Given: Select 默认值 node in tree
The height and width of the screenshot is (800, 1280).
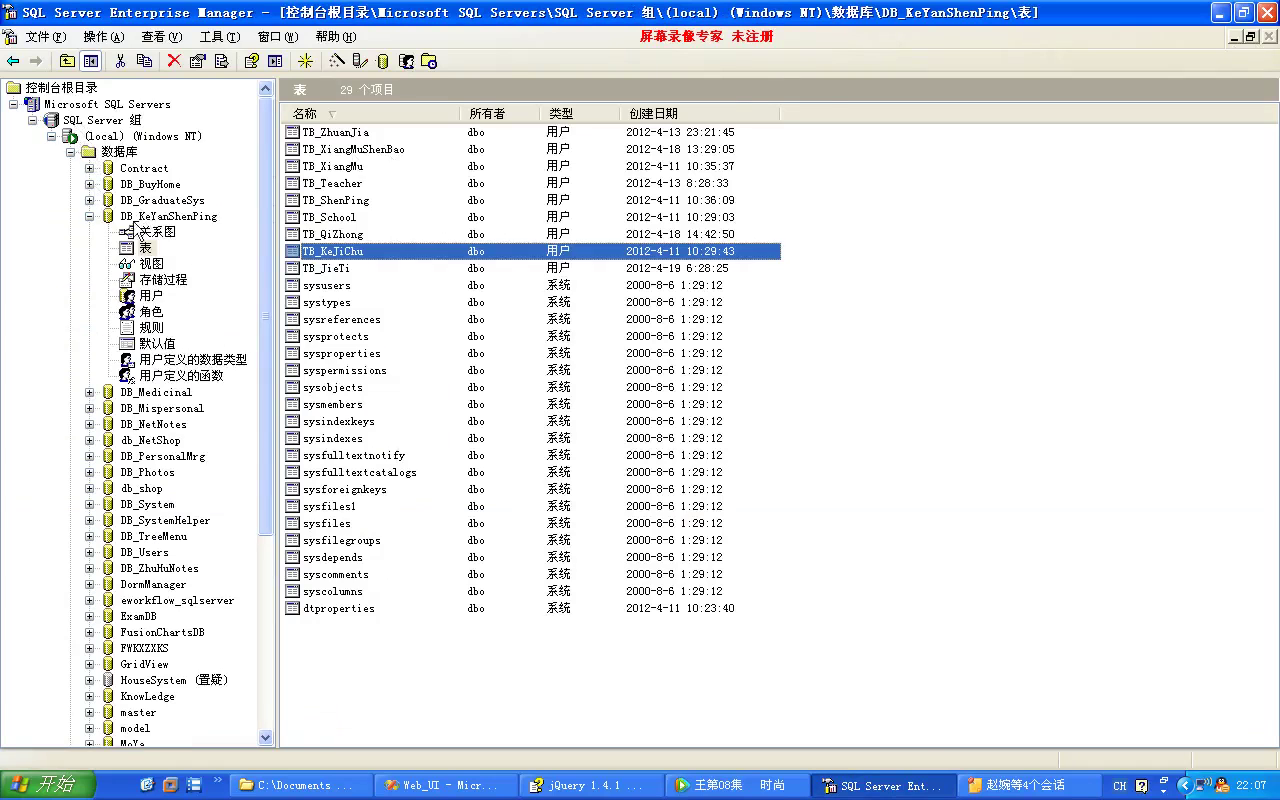Looking at the screenshot, I should coord(157,344).
